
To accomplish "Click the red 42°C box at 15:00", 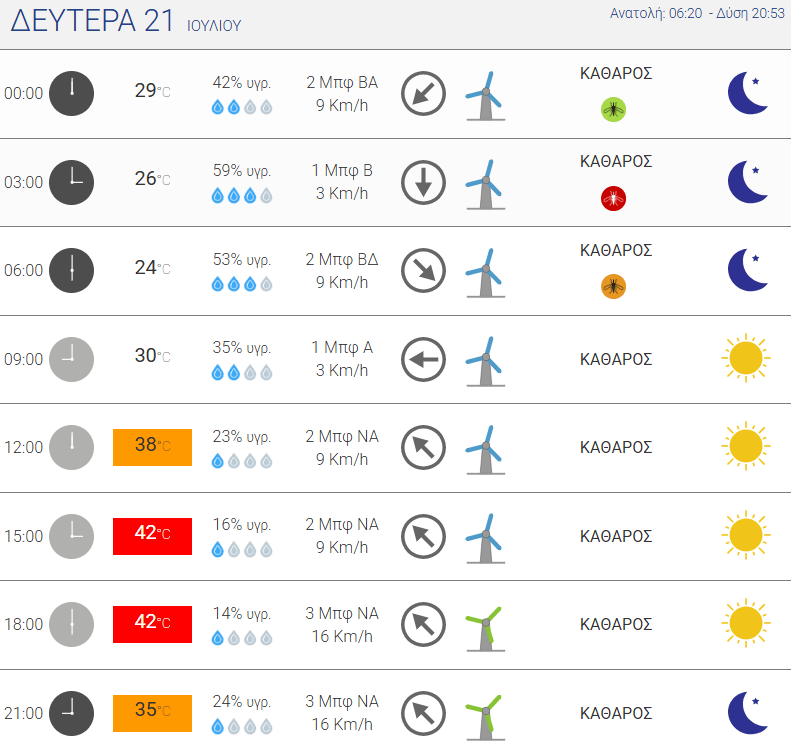I will [x=152, y=536].
